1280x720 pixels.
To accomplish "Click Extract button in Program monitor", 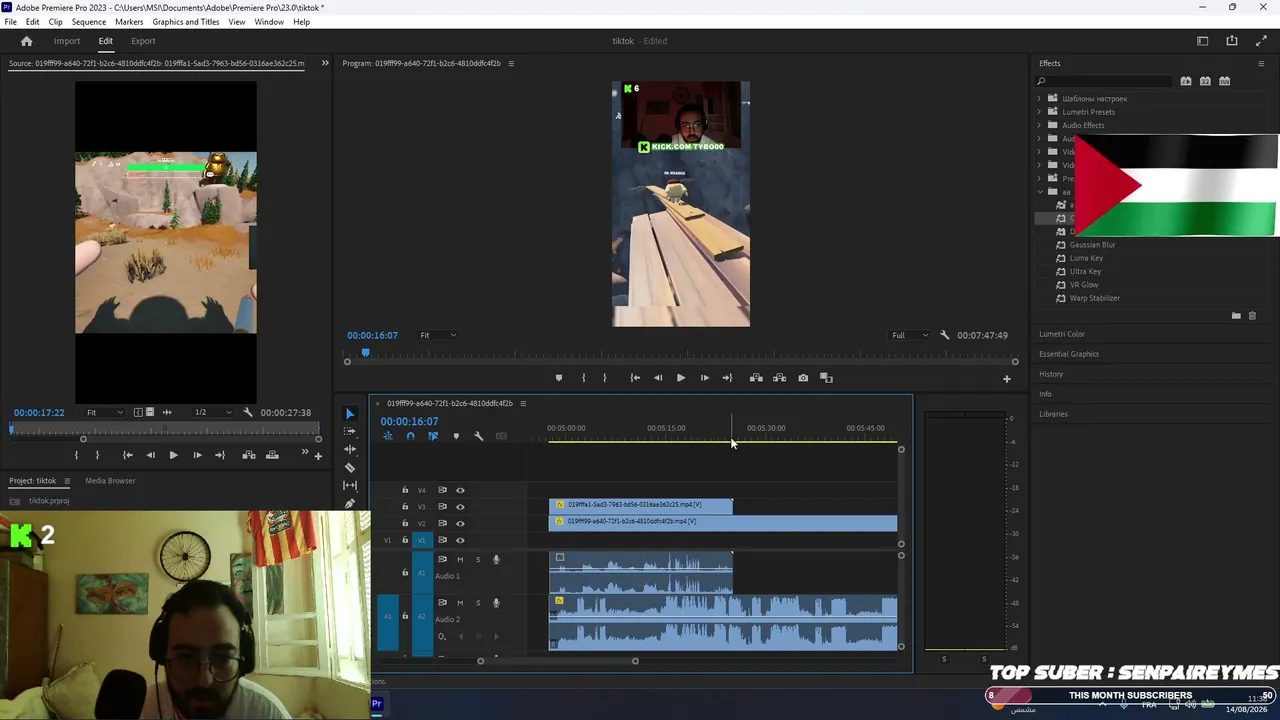I will pos(779,378).
